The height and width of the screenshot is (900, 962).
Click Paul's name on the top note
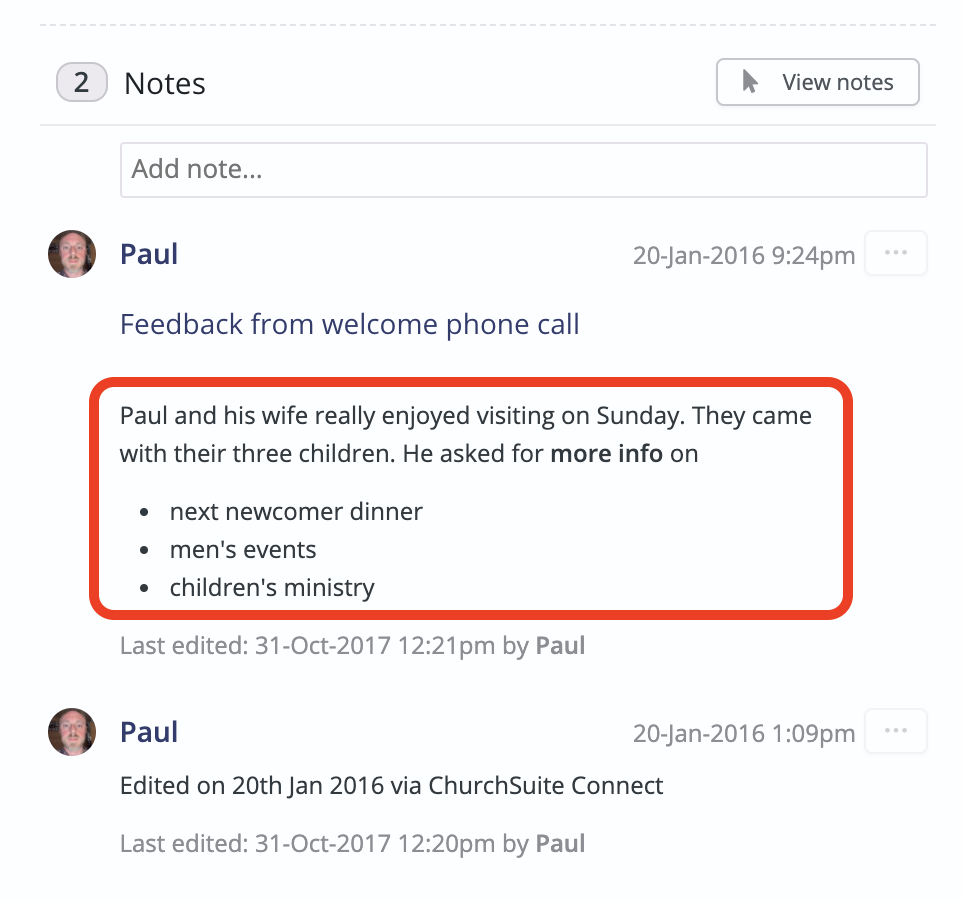pos(148,254)
